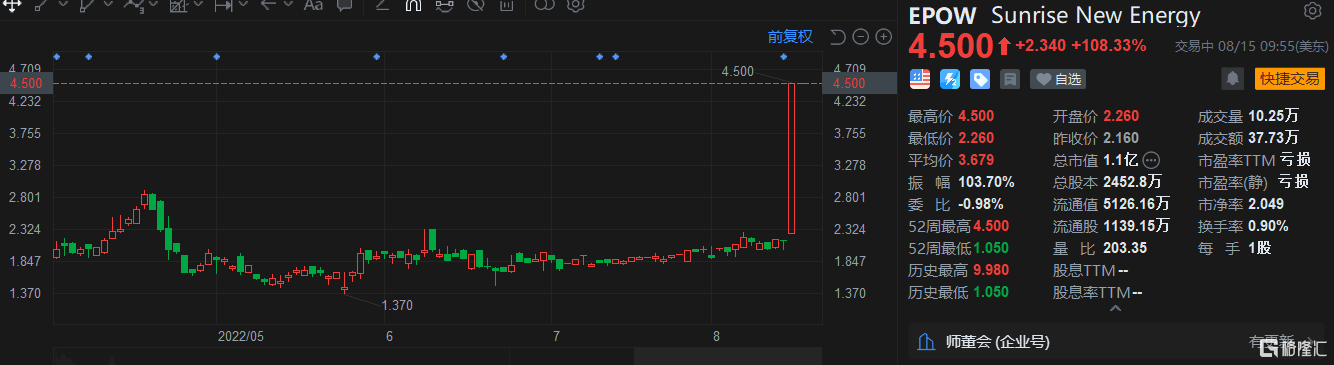The height and width of the screenshot is (365, 1334).
Task: Select the Aa text annotation tool
Action: point(313,5)
